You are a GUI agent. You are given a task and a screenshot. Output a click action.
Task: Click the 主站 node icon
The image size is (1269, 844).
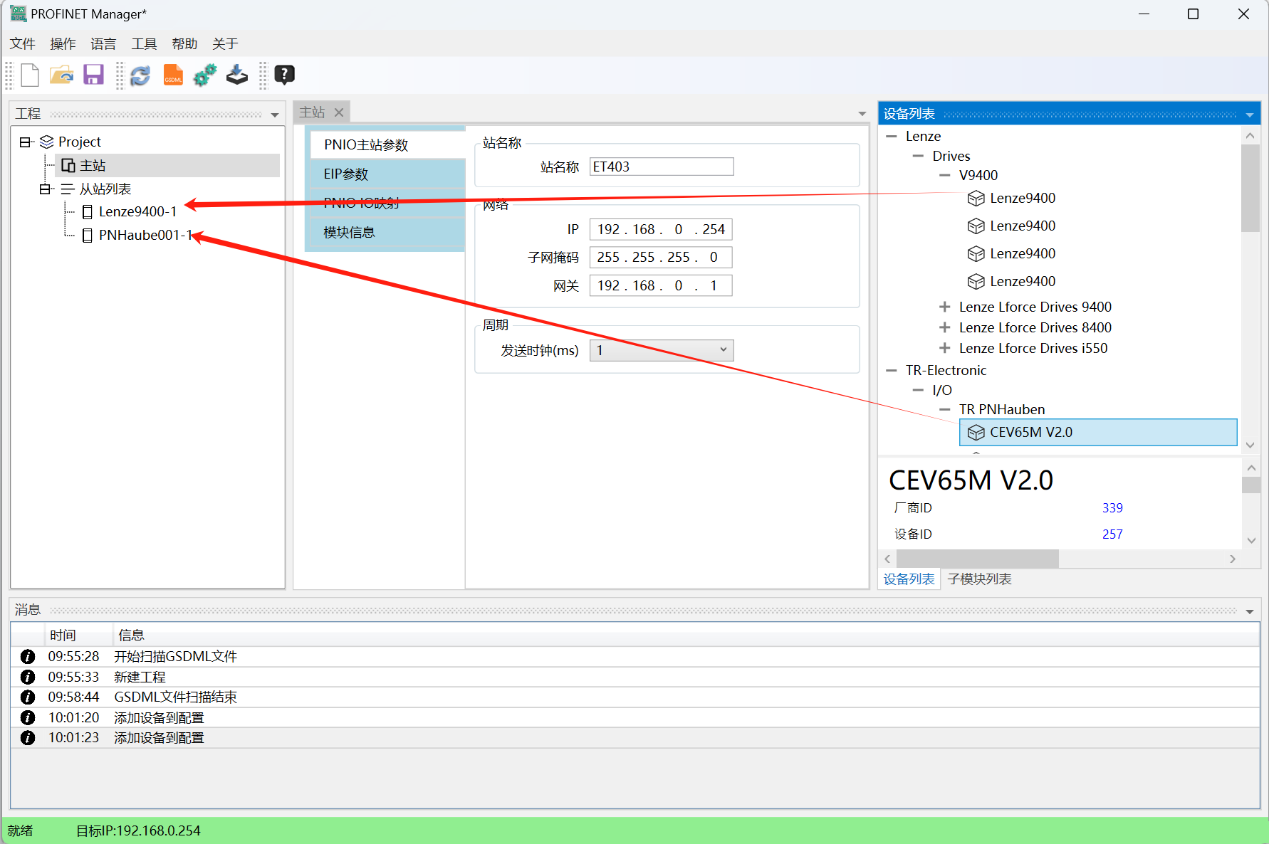pos(68,165)
